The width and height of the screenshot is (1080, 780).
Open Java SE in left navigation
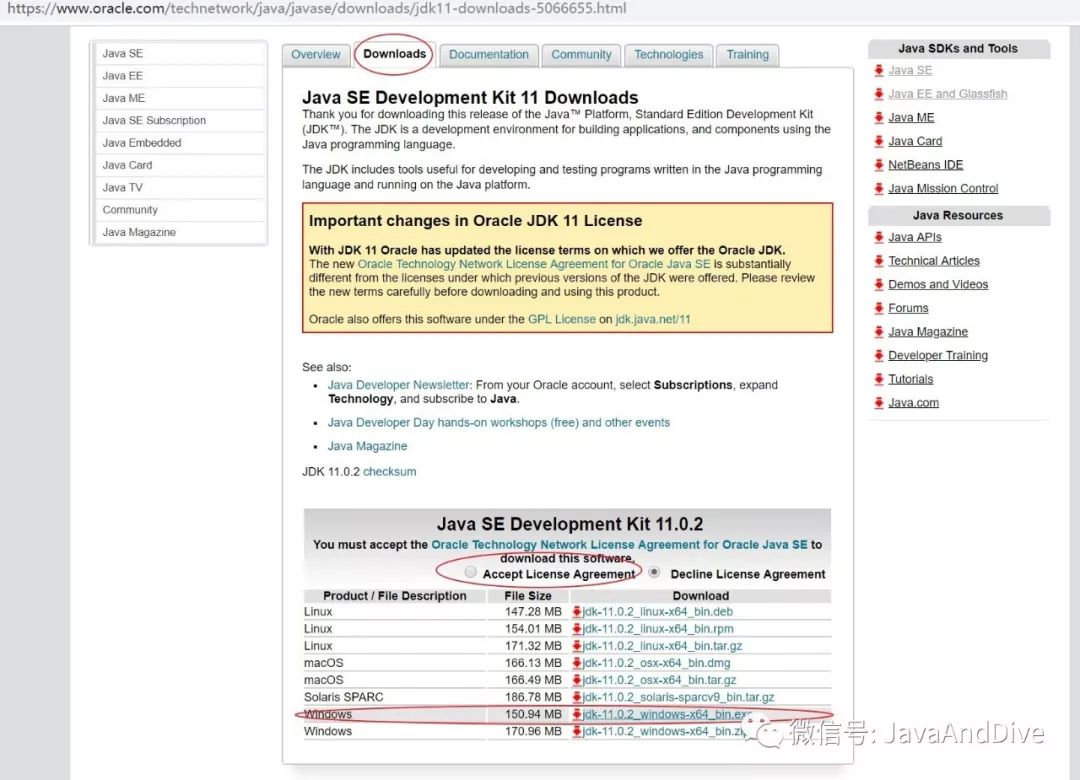[x=180, y=54]
